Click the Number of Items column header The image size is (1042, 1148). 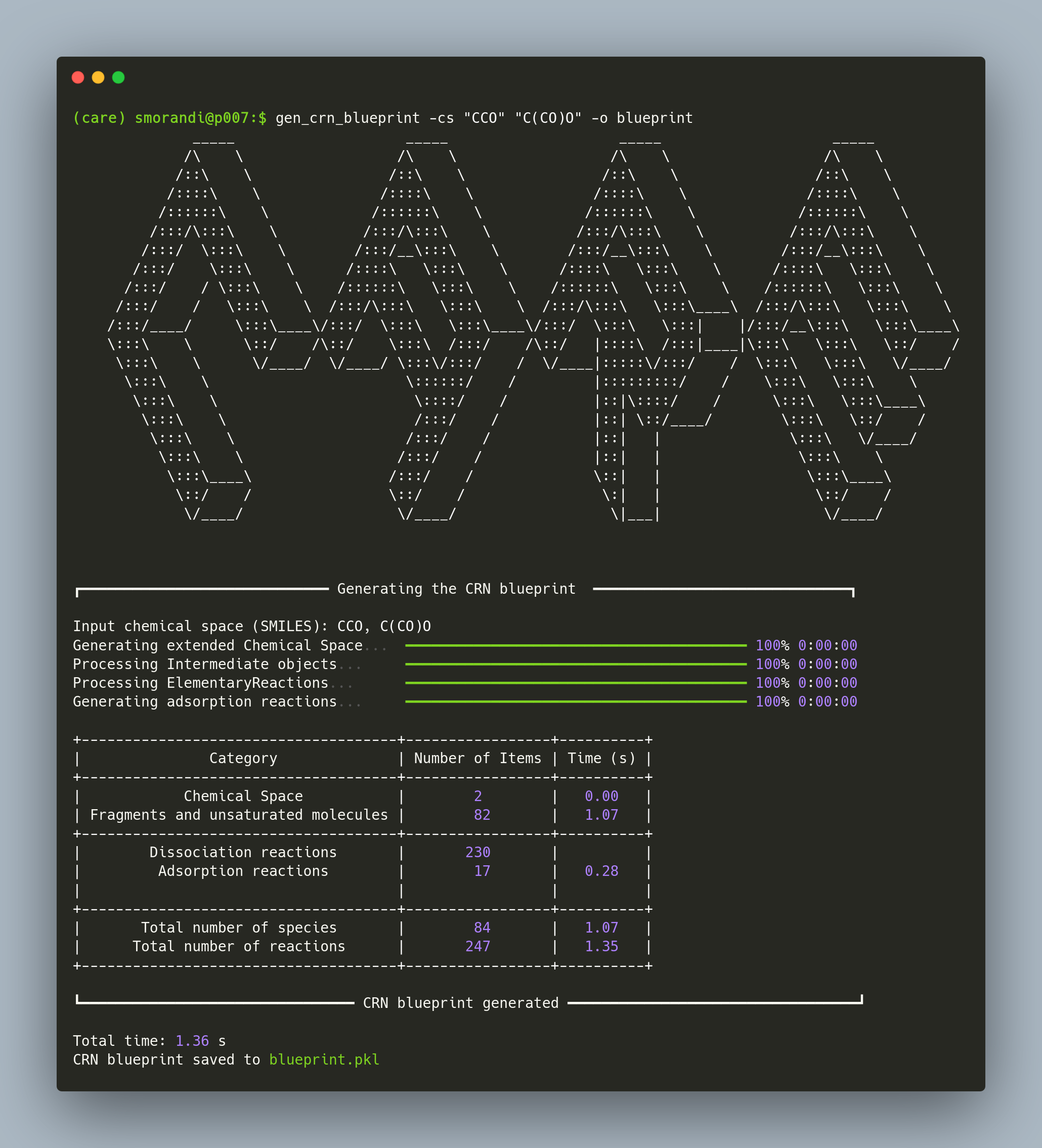(x=477, y=758)
